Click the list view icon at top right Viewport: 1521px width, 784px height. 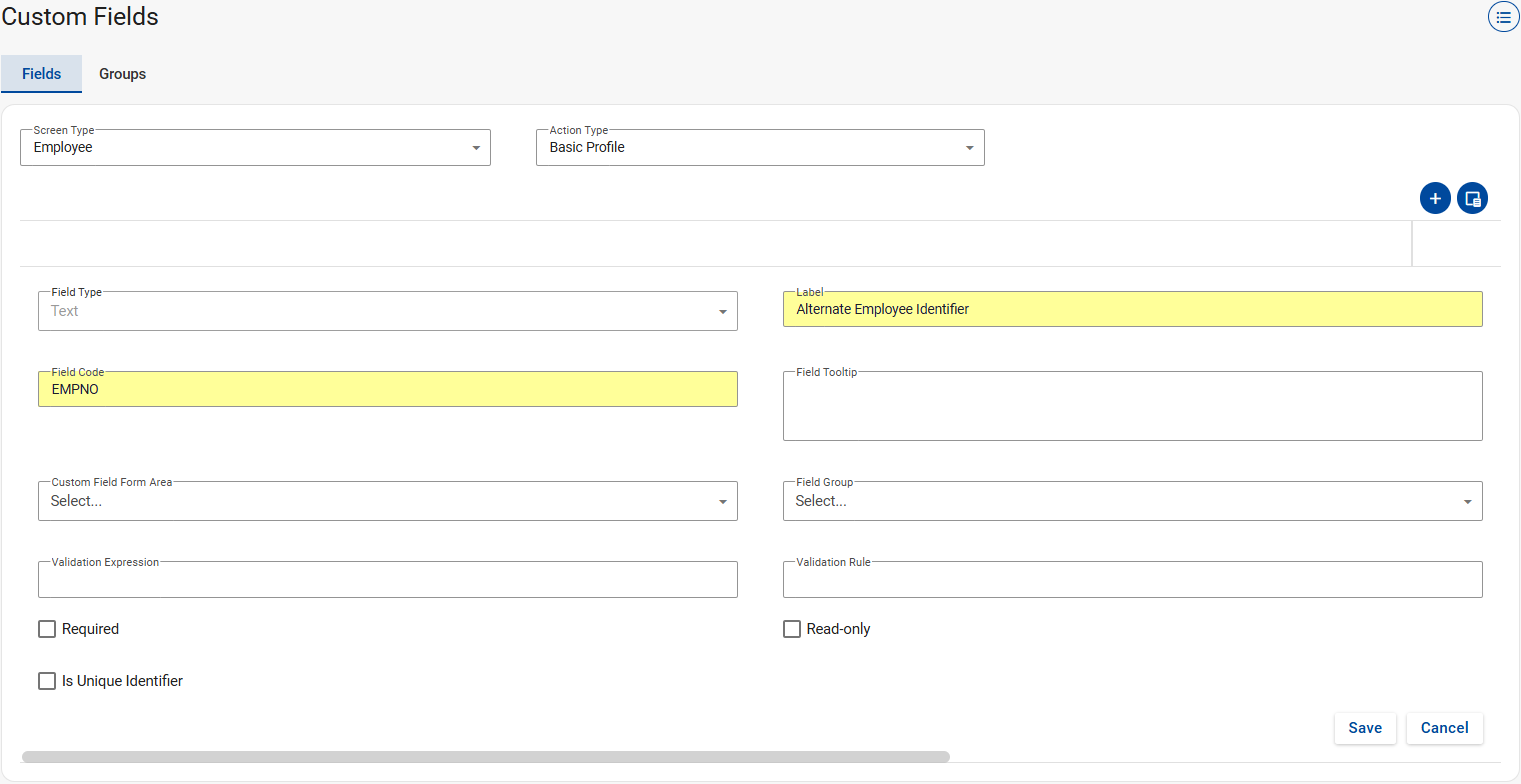[1503, 17]
